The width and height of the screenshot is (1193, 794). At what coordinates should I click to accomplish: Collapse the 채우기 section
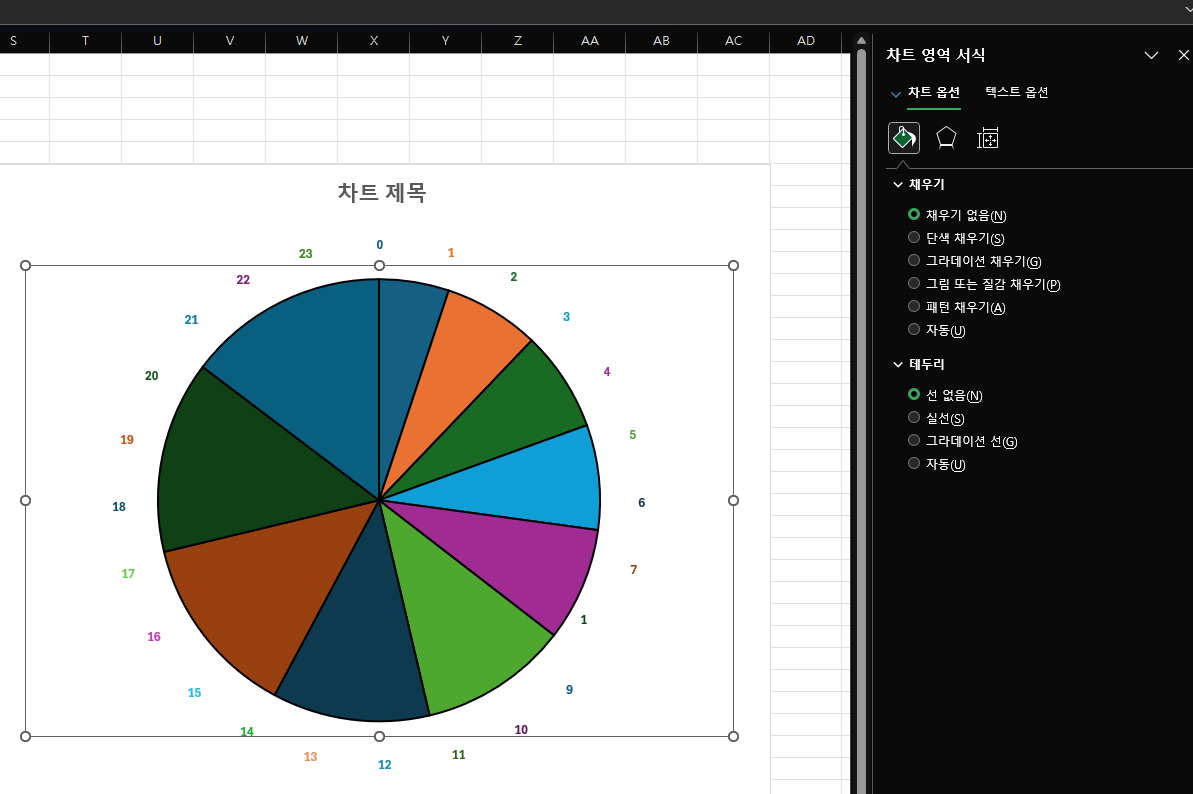click(x=898, y=184)
